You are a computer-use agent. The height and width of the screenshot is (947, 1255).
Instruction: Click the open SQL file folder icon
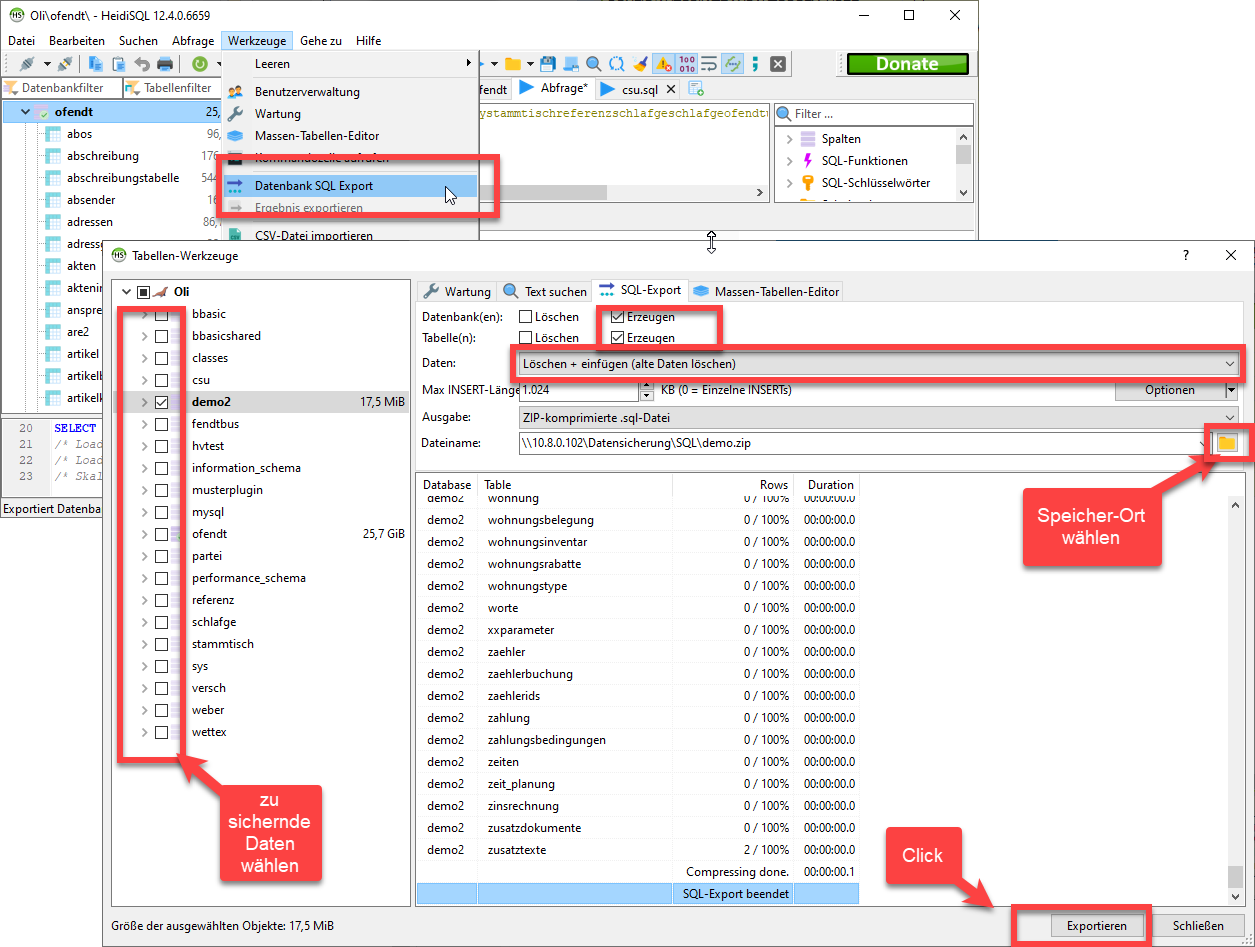pos(512,64)
